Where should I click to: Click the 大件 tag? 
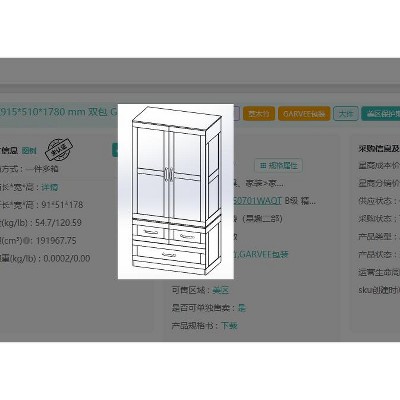(x=346, y=114)
